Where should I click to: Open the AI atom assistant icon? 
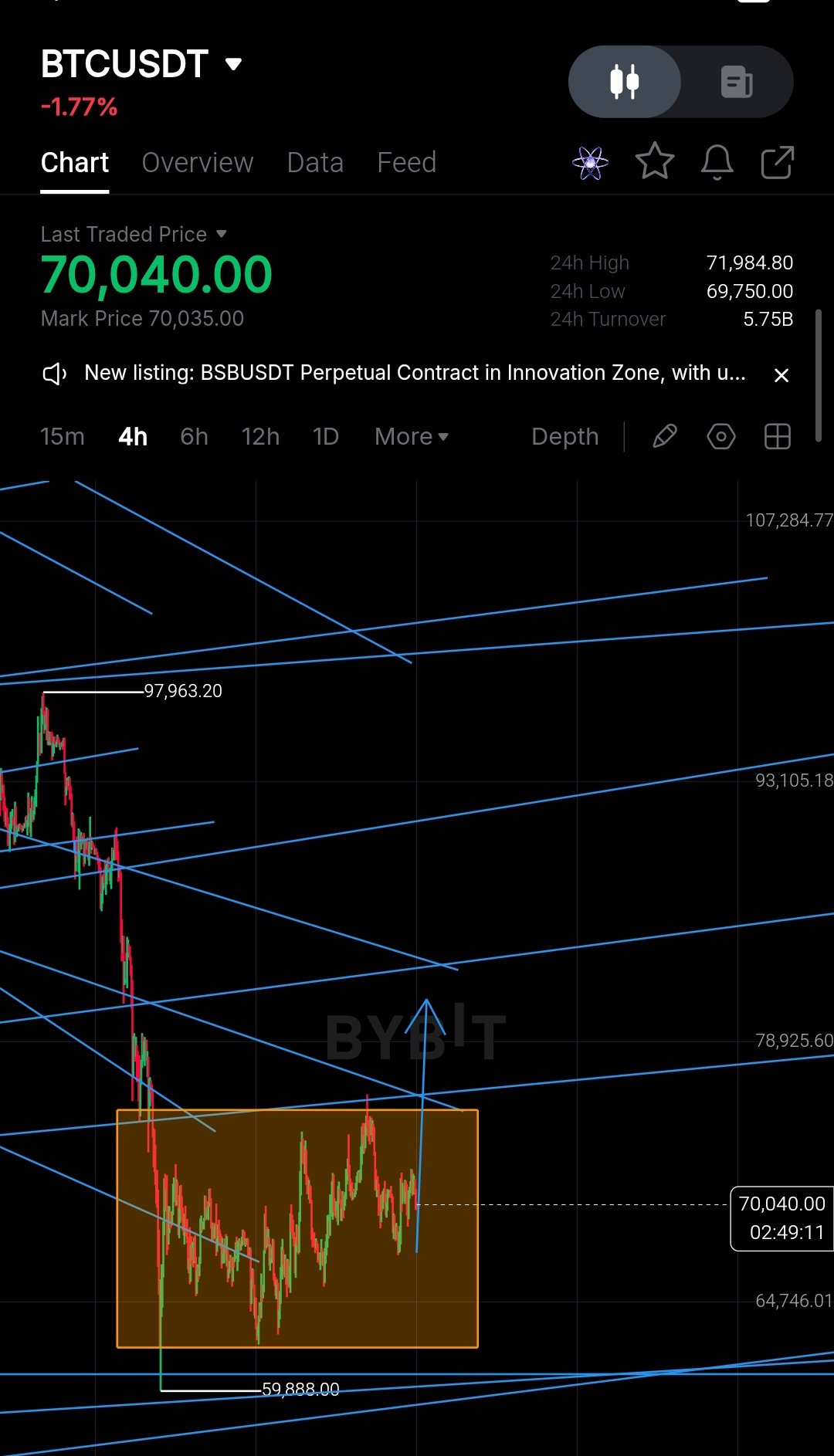pyautogui.click(x=591, y=163)
